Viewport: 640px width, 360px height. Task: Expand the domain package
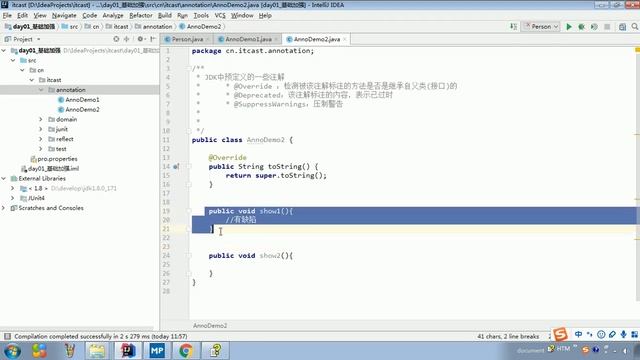point(41,119)
